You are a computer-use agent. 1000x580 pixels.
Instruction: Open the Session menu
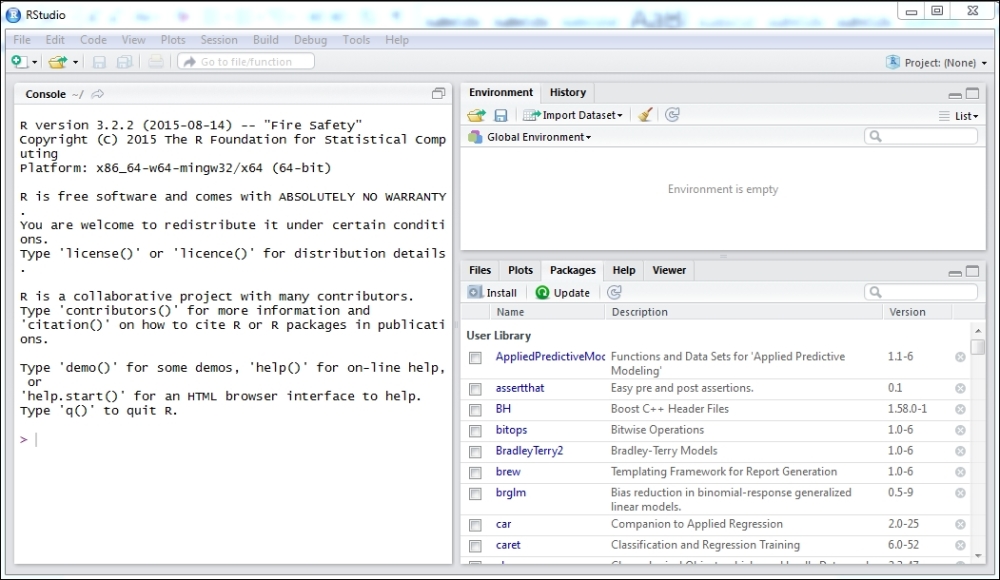pyautogui.click(x=219, y=40)
